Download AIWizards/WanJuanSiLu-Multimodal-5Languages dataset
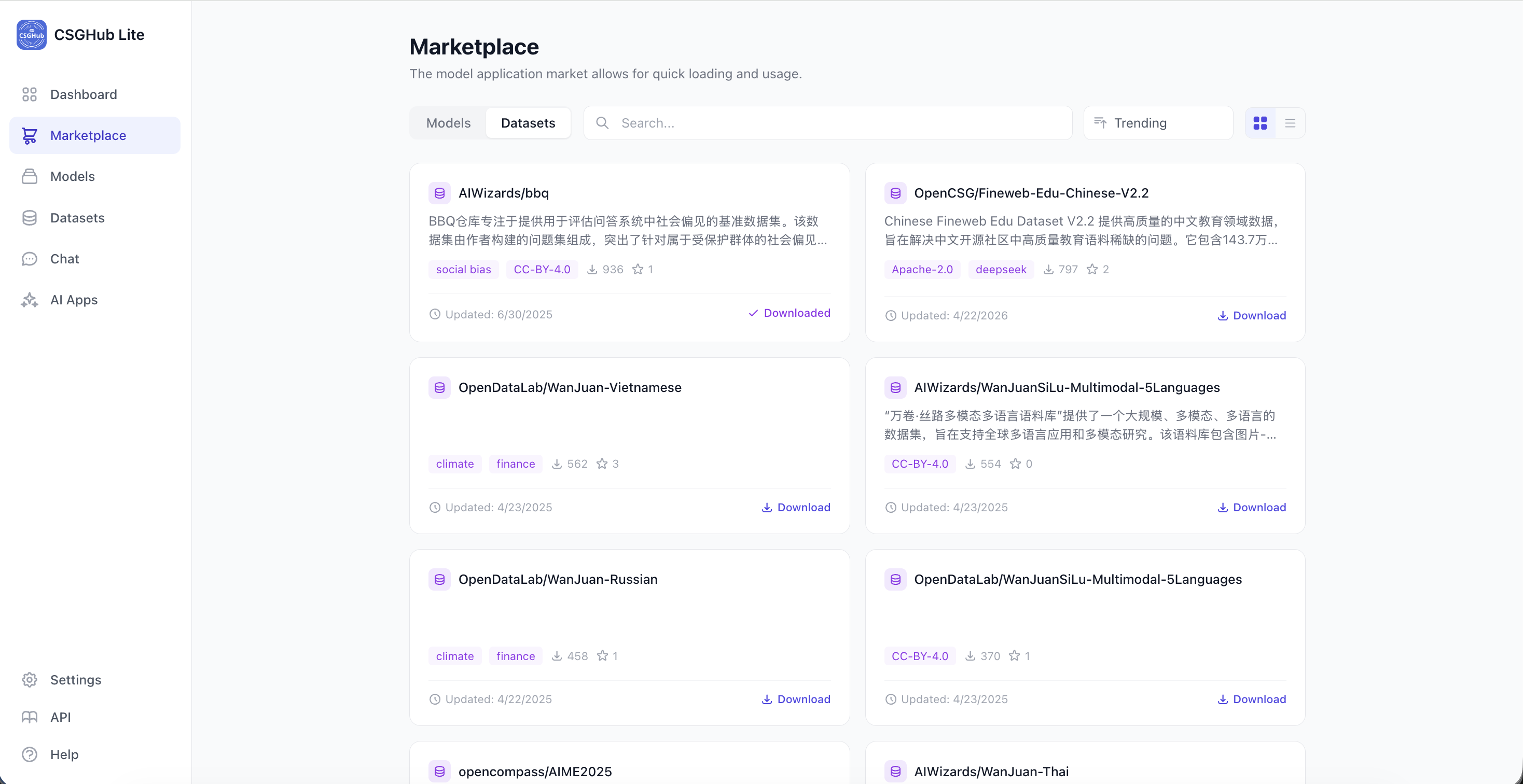 tap(1252, 508)
